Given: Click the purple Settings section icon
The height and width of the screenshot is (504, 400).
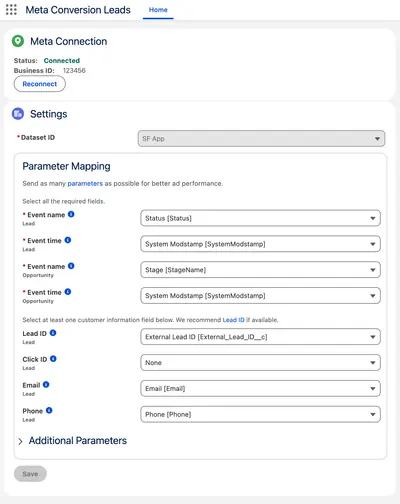Looking at the screenshot, I should pos(18,114).
